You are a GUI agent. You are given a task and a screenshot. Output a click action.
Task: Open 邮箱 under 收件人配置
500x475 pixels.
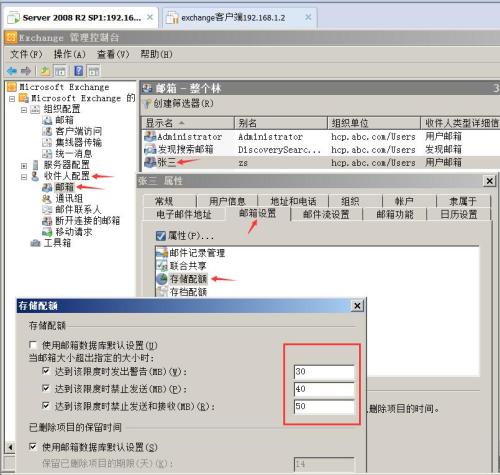pos(64,187)
